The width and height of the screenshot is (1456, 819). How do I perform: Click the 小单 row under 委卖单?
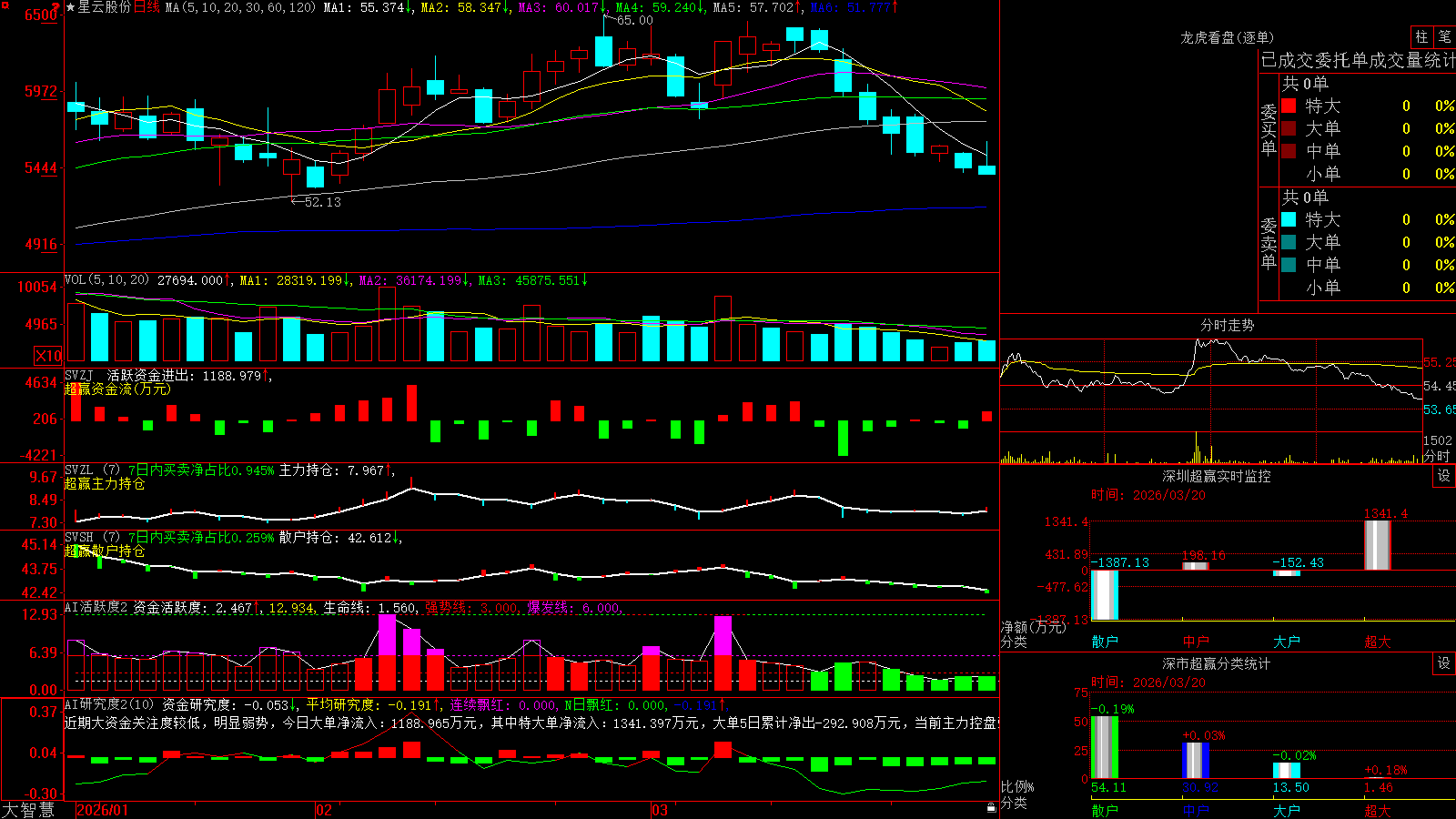(x=1368, y=288)
